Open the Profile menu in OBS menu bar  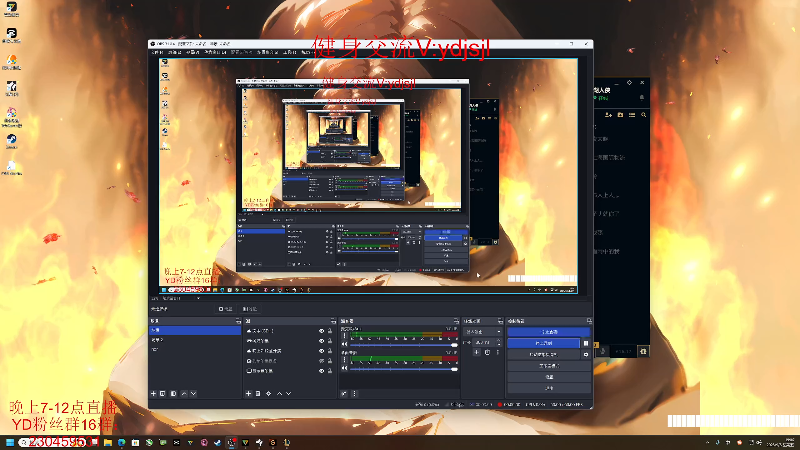[242, 52]
